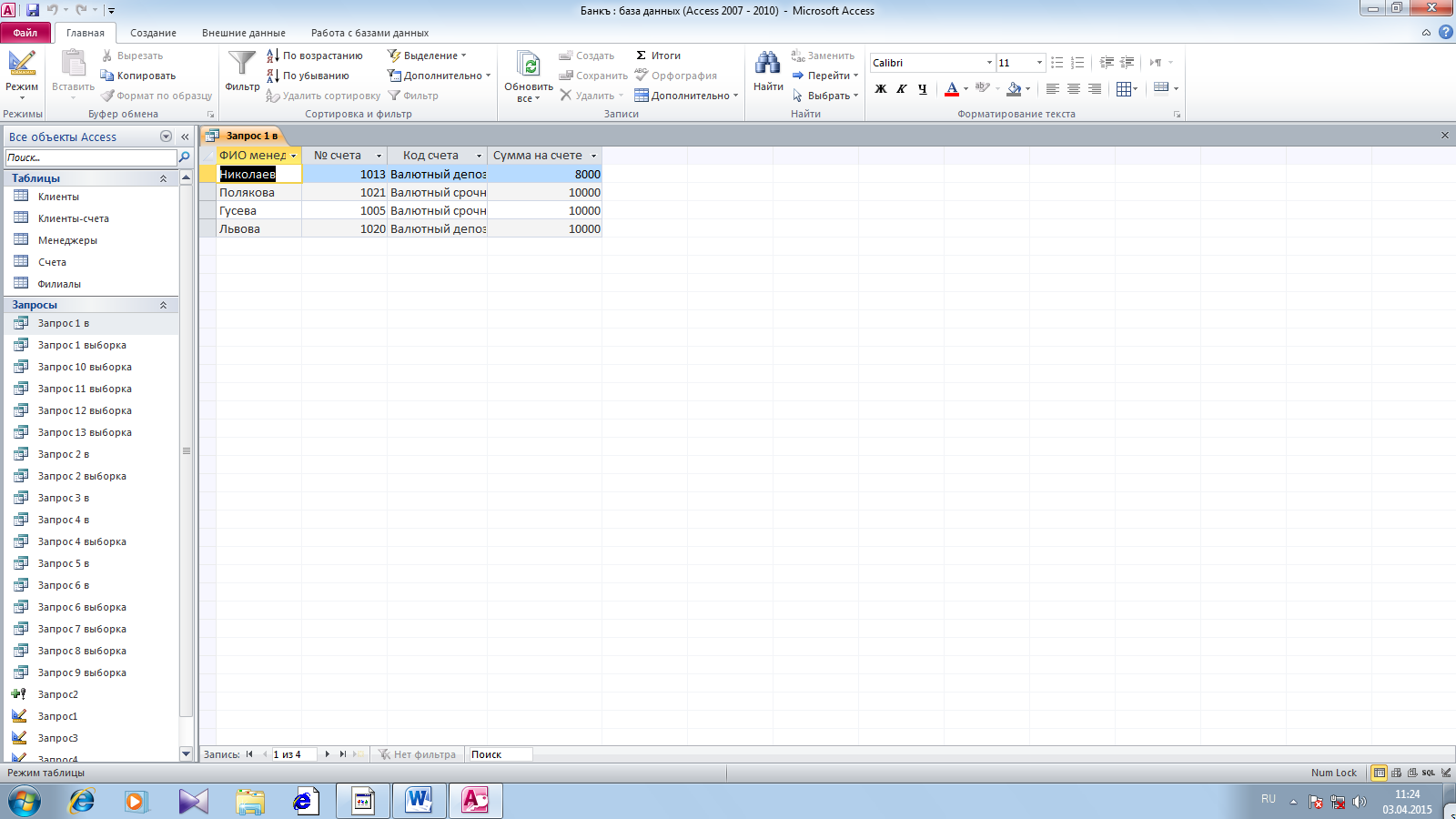Switch to Работа с базами данных tab
Image resolution: width=1456 pixels, height=819 pixels.
(x=369, y=33)
